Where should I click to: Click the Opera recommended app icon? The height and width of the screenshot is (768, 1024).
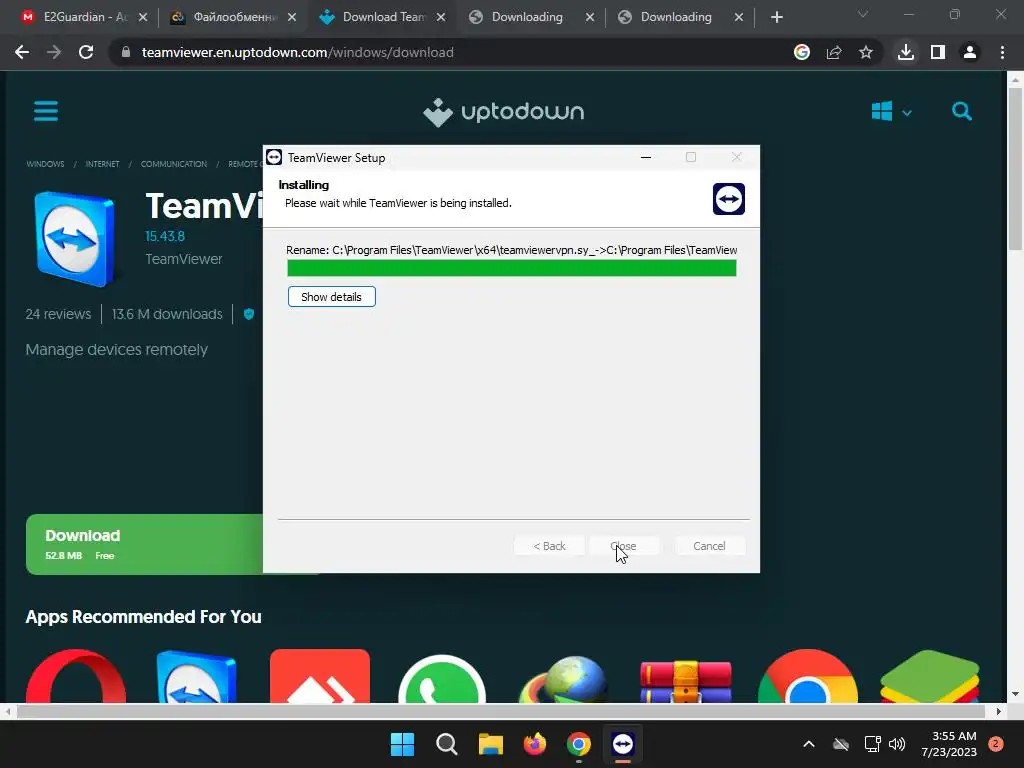(x=76, y=676)
